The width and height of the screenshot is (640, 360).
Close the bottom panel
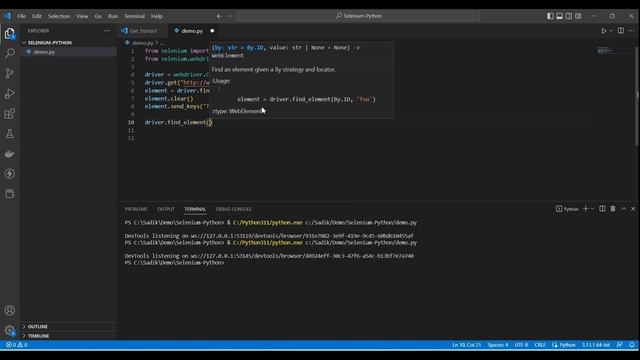click(633, 209)
